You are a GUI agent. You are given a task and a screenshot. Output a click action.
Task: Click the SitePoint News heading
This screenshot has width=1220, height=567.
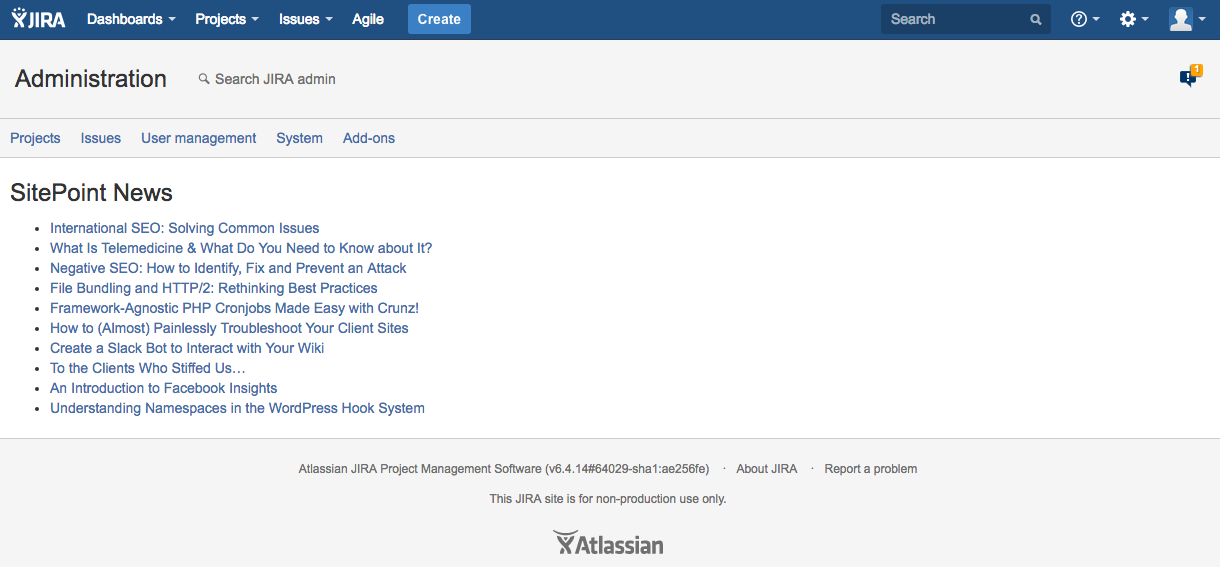coord(91,193)
